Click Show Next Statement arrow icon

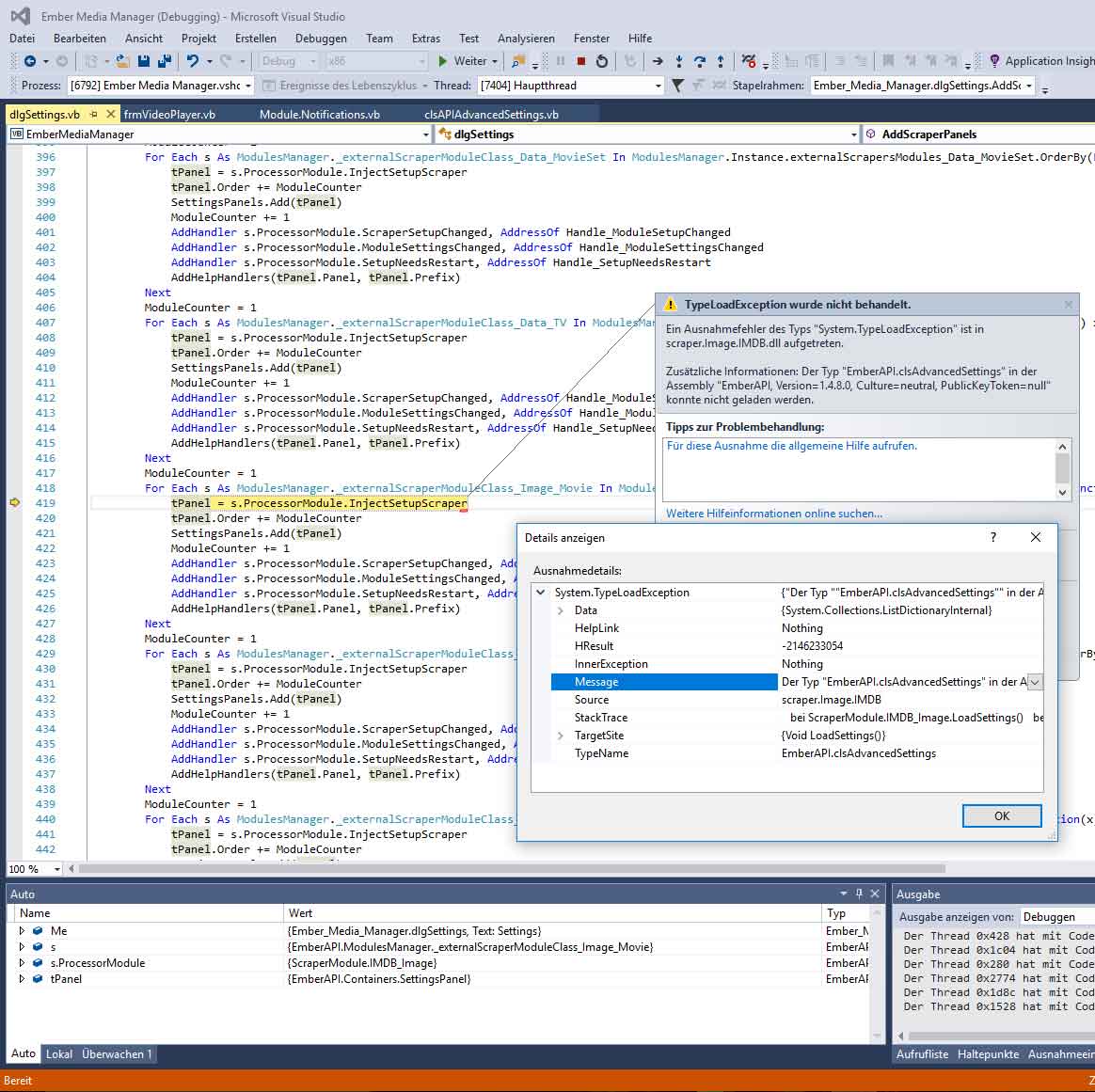(658, 61)
